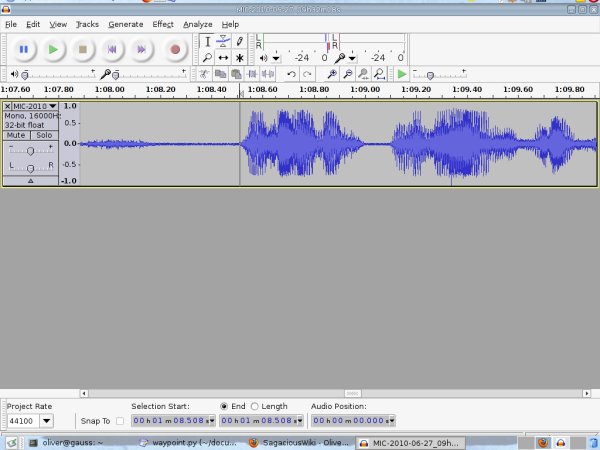Screen dimensions: 600x450
Task: Click the Stop transport button
Action: point(84,48)
